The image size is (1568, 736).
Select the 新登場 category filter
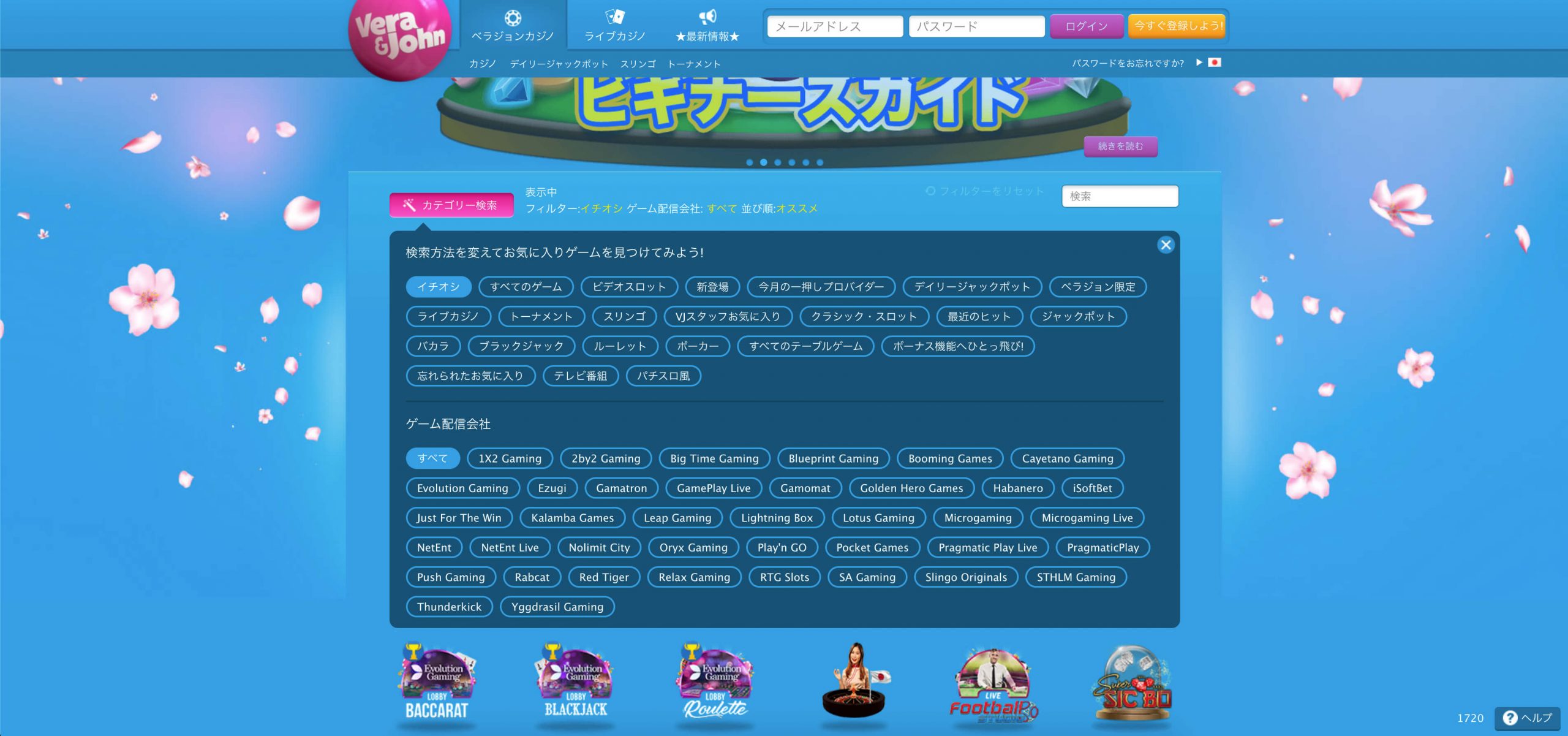pyautogui.click(x=712, y=287)
